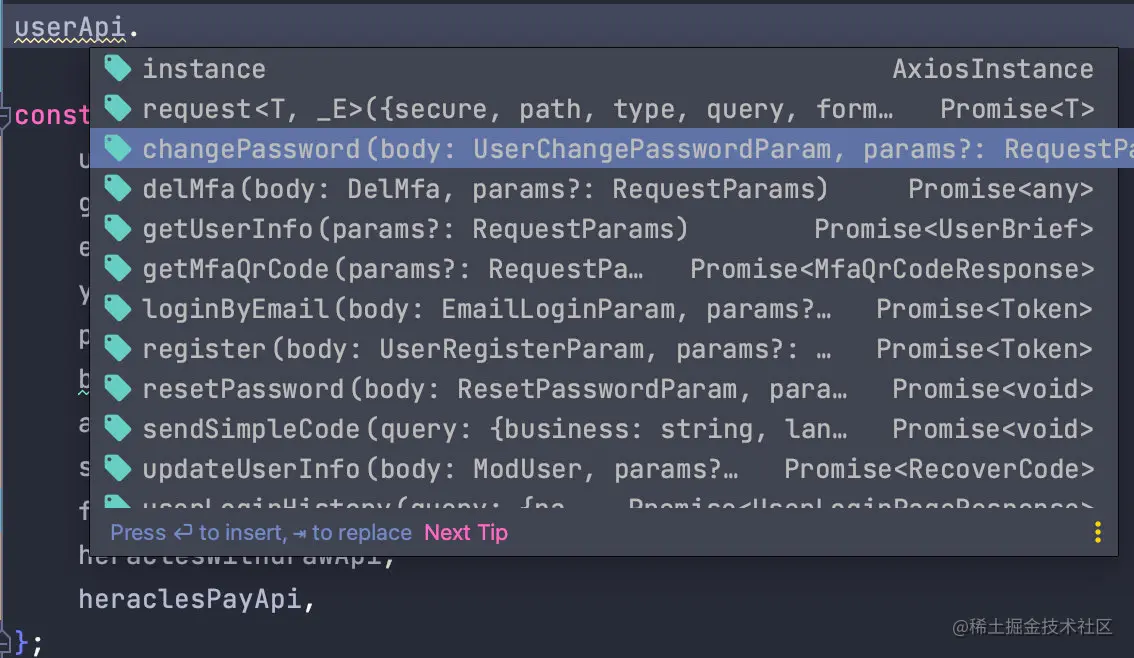
Task: Select the instance completion item
Action: tap(604, 69)
